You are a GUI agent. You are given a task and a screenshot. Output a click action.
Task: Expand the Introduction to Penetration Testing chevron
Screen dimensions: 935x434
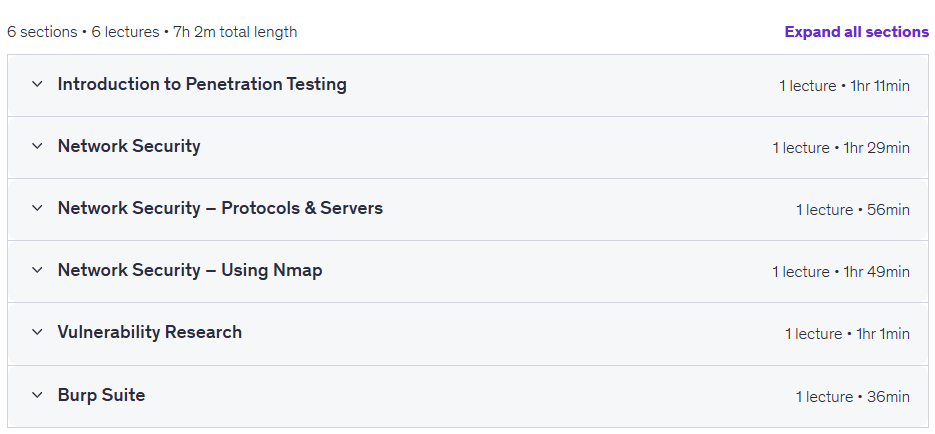[x=37, y=84]
